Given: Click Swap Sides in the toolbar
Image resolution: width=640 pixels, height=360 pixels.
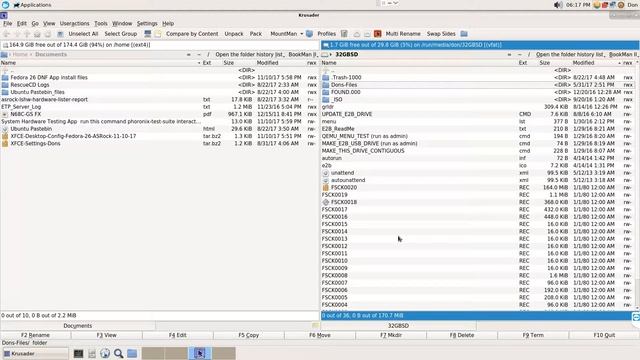Looking at the screenshot, I should coord(441,34).
